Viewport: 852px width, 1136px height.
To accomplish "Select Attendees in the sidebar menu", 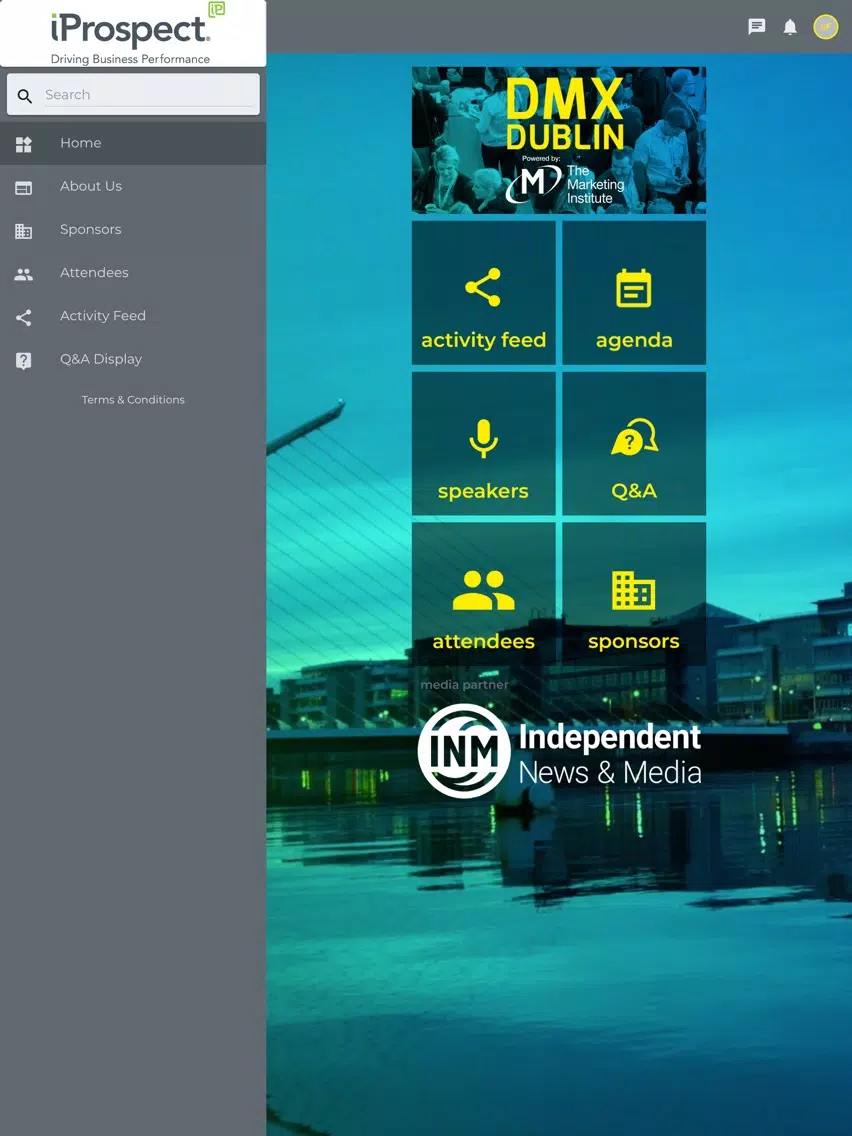I will (133, 272).
